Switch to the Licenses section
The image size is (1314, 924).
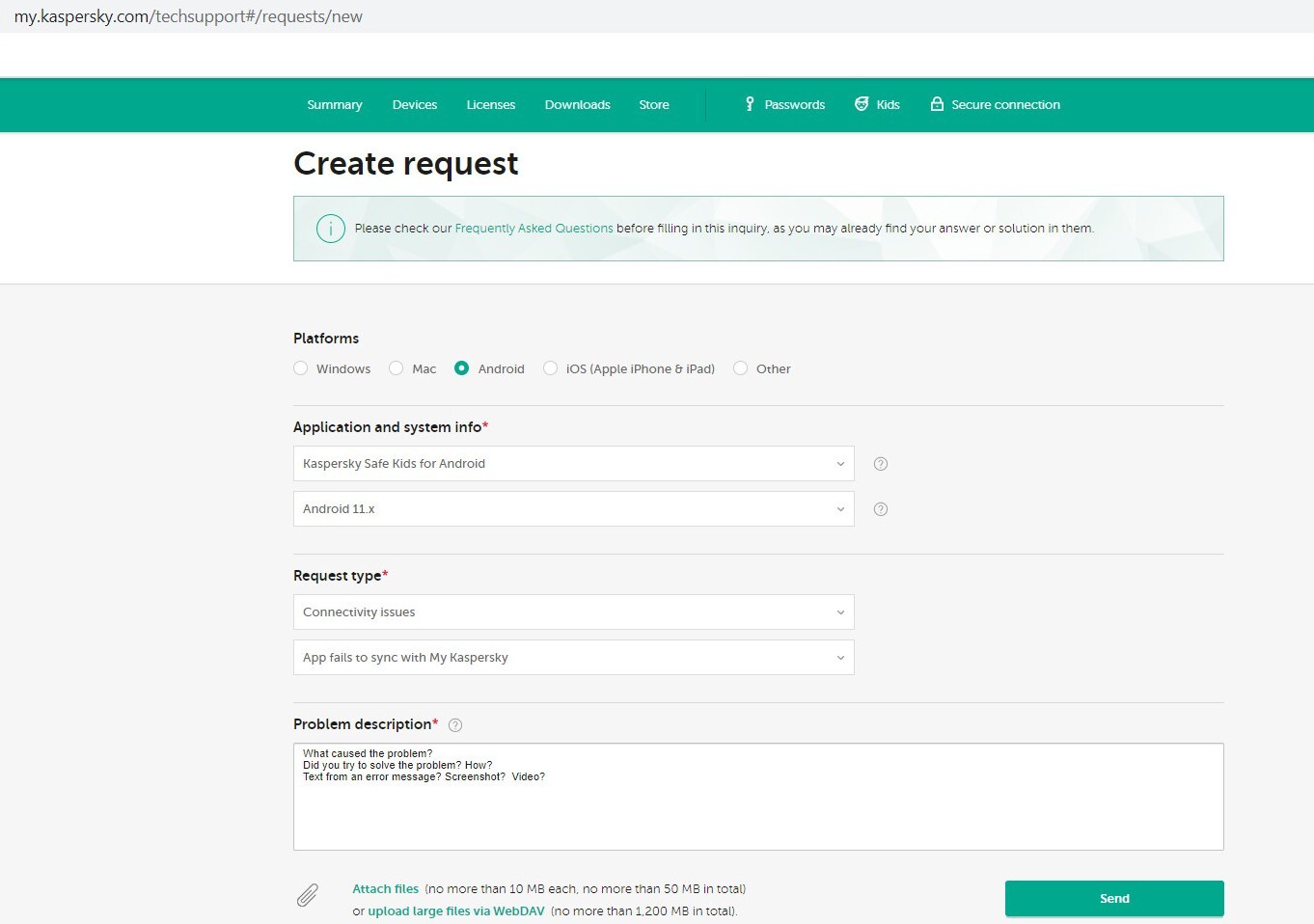[x=491, y=105]
